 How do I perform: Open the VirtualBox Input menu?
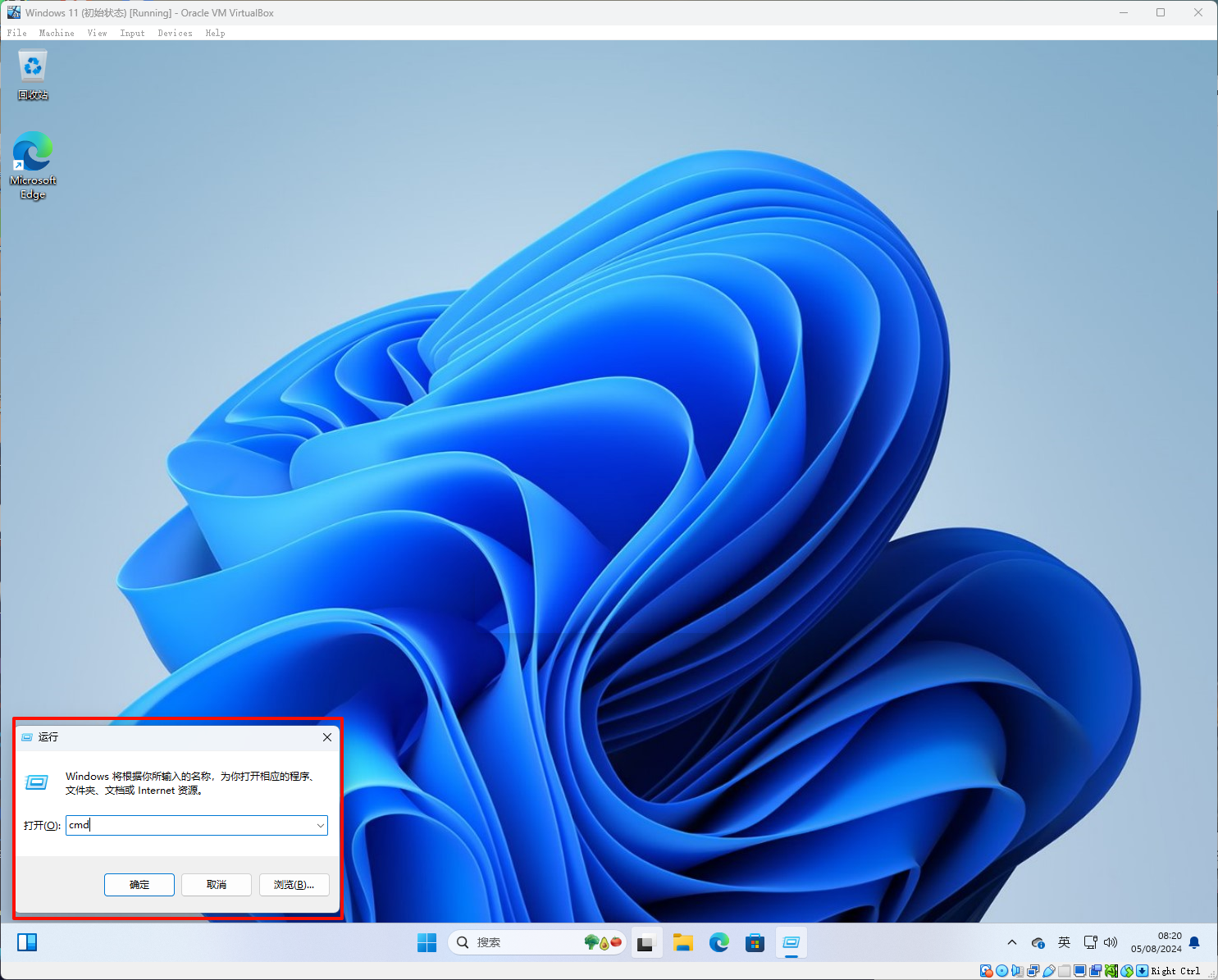pyautogui.click(x=132, y=33)
